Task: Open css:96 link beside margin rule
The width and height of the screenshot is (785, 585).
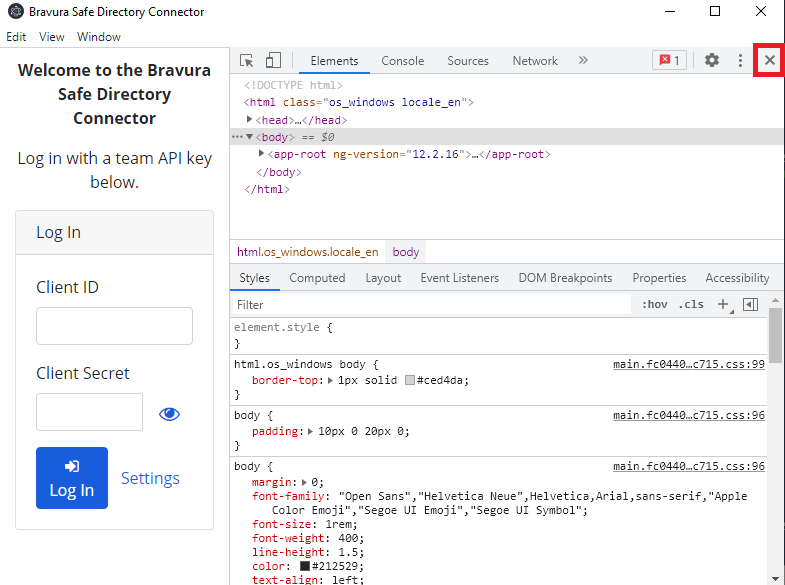Action: [689, 466]
